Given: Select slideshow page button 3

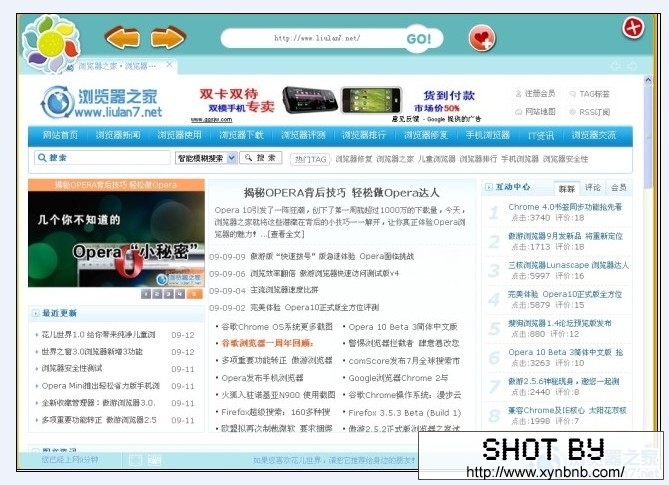Looking at the screenshot, I should click(x=169, y=294).
